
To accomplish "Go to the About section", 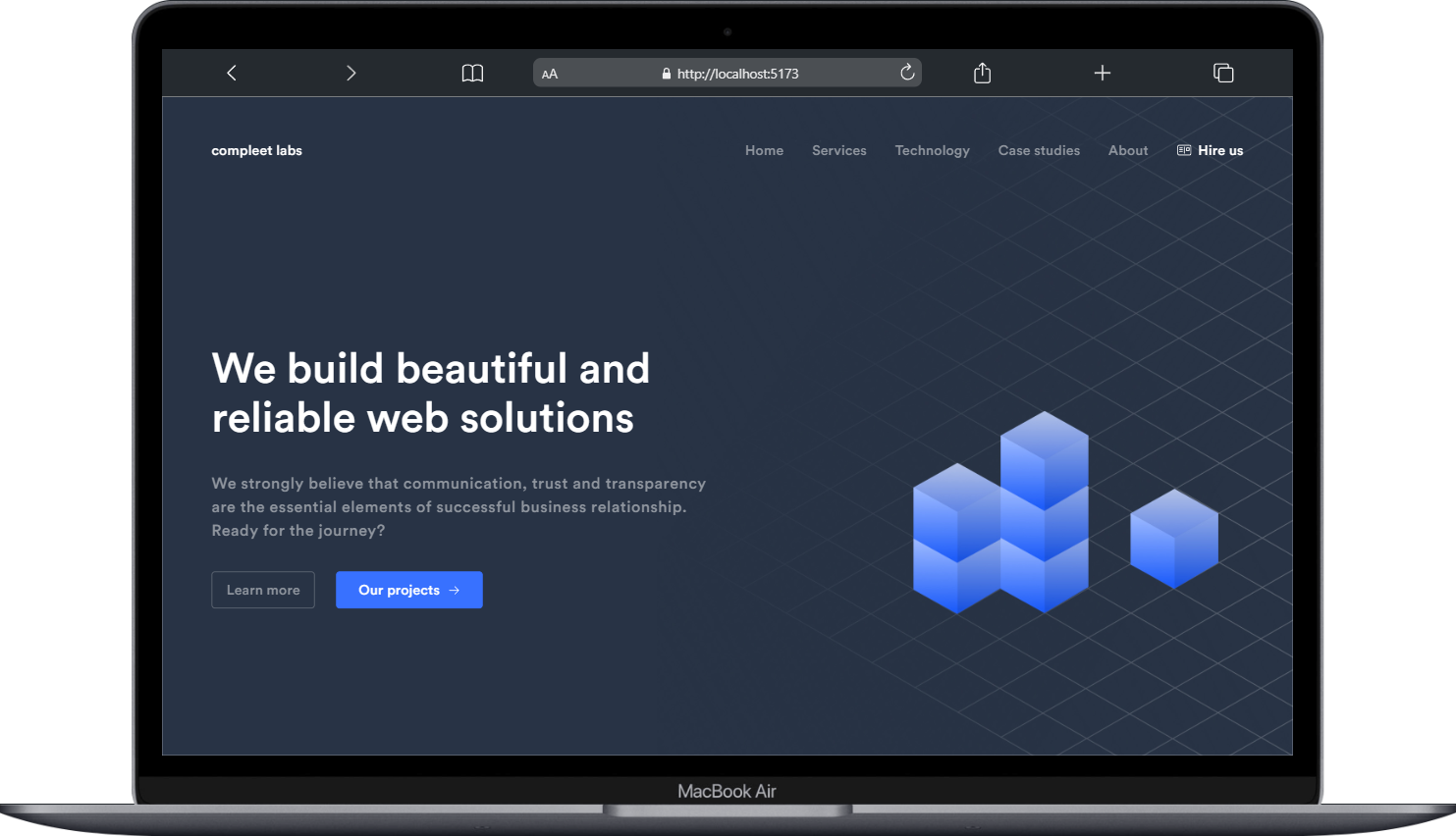I will tap(1127, 150).
